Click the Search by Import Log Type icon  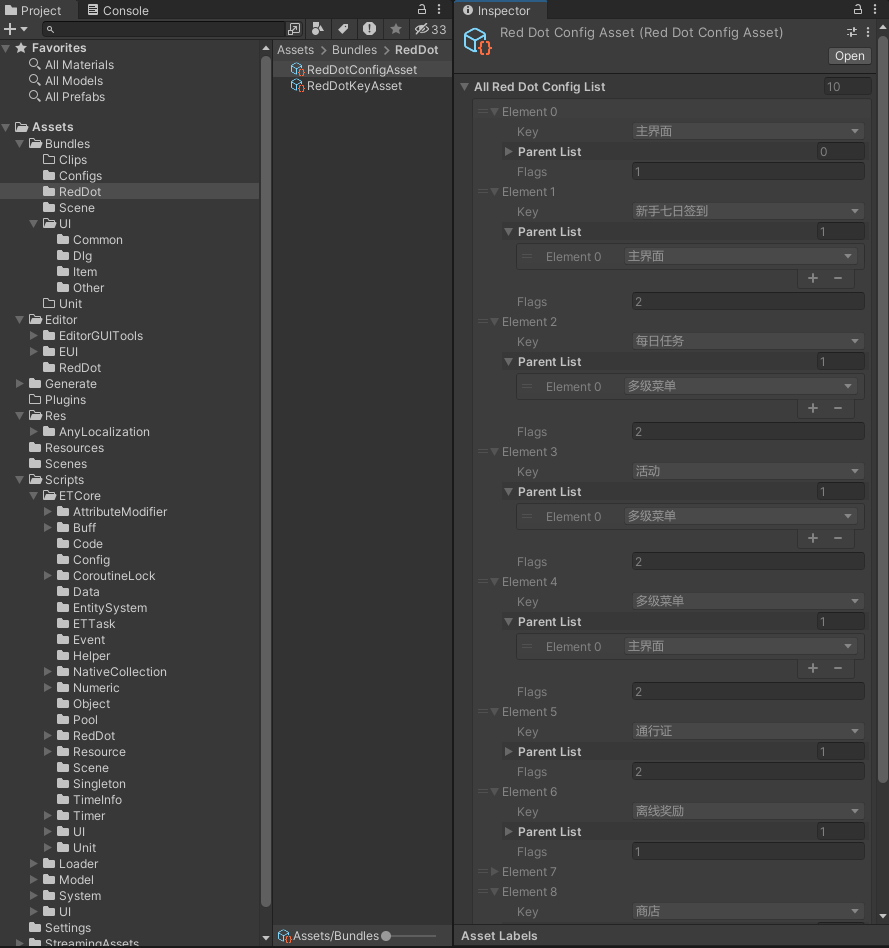[x=370, y=29]
